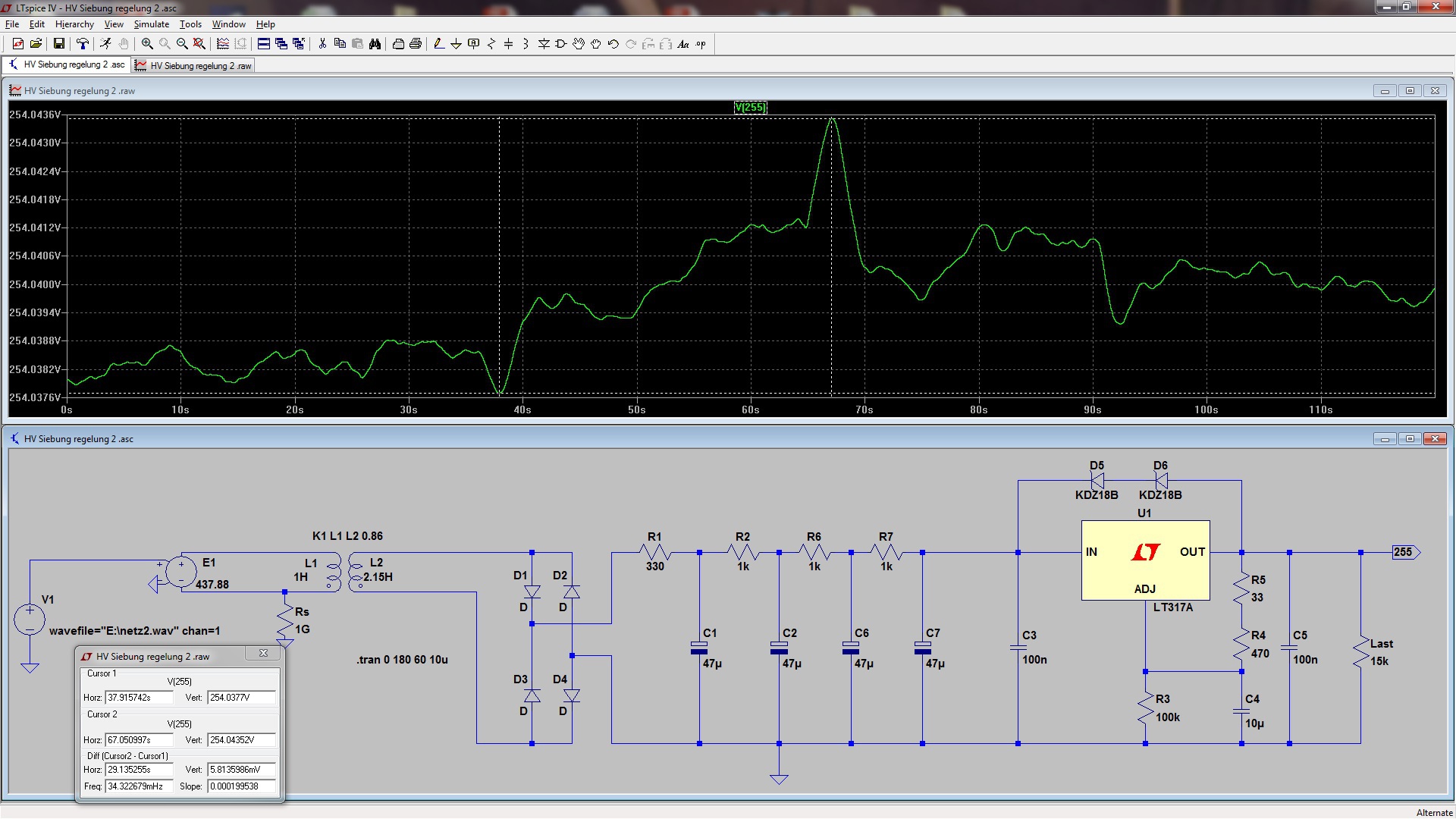Select the Draw Wire pencil tool
The height and width of the screenshot is (819, 1456).
(x=438, y=44)
